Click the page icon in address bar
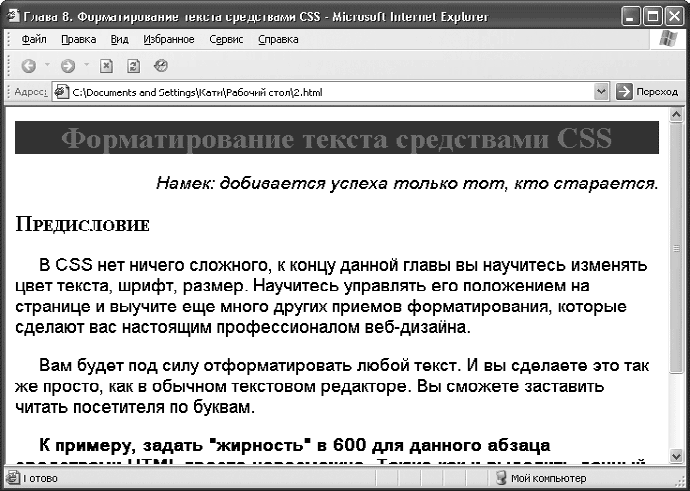This screenshot has height=491, width=690. 62,92
